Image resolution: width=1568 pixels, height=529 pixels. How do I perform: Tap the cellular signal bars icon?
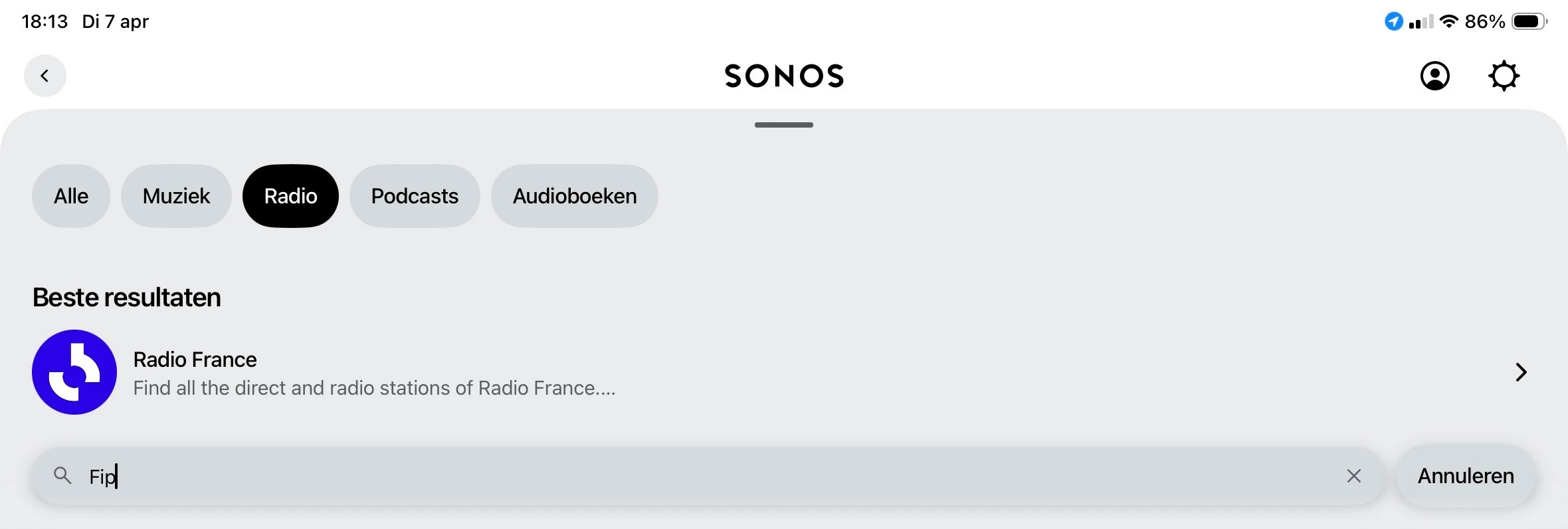click(1421, 23)
